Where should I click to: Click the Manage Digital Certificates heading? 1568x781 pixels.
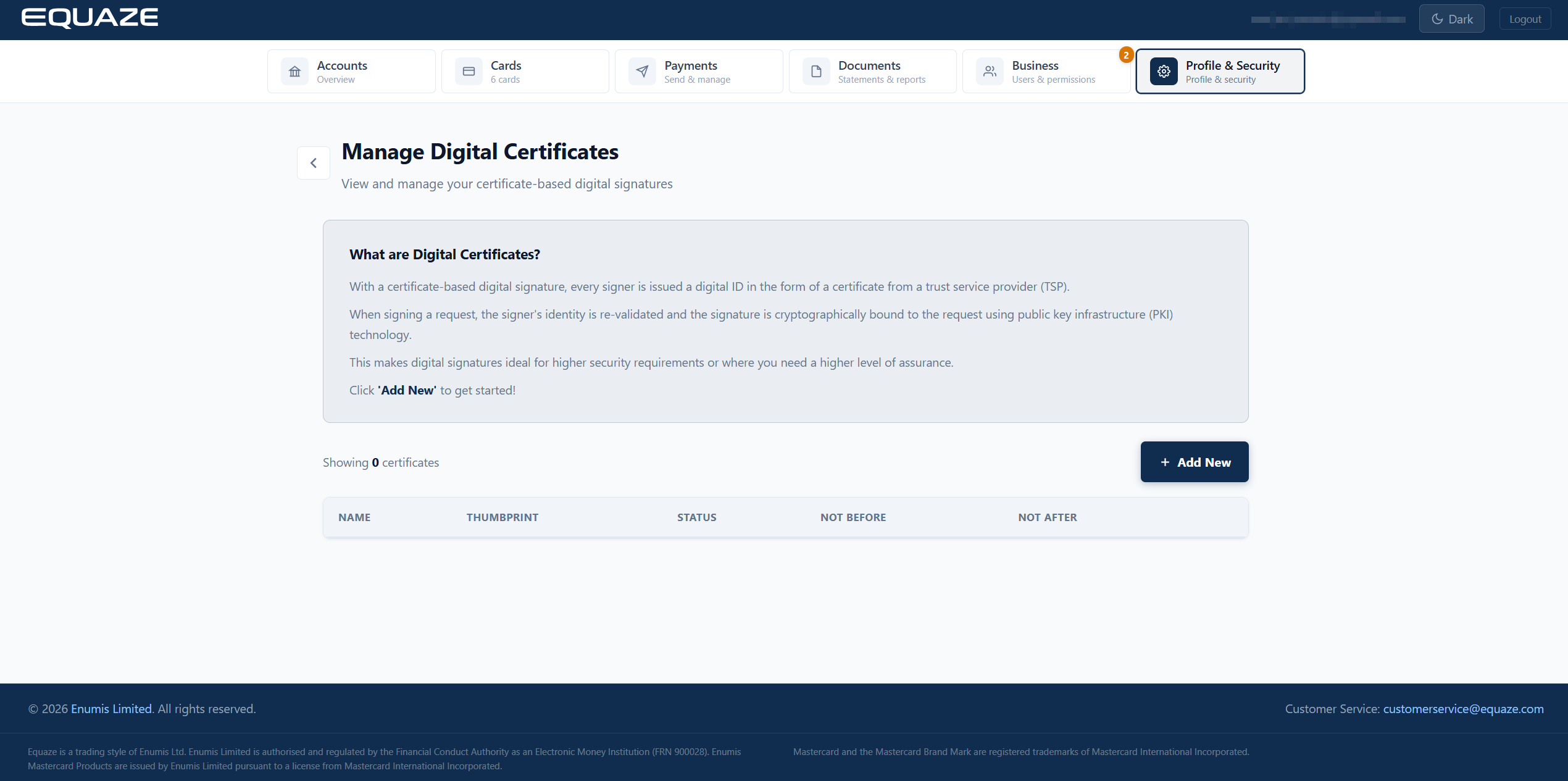click(480, 152)
